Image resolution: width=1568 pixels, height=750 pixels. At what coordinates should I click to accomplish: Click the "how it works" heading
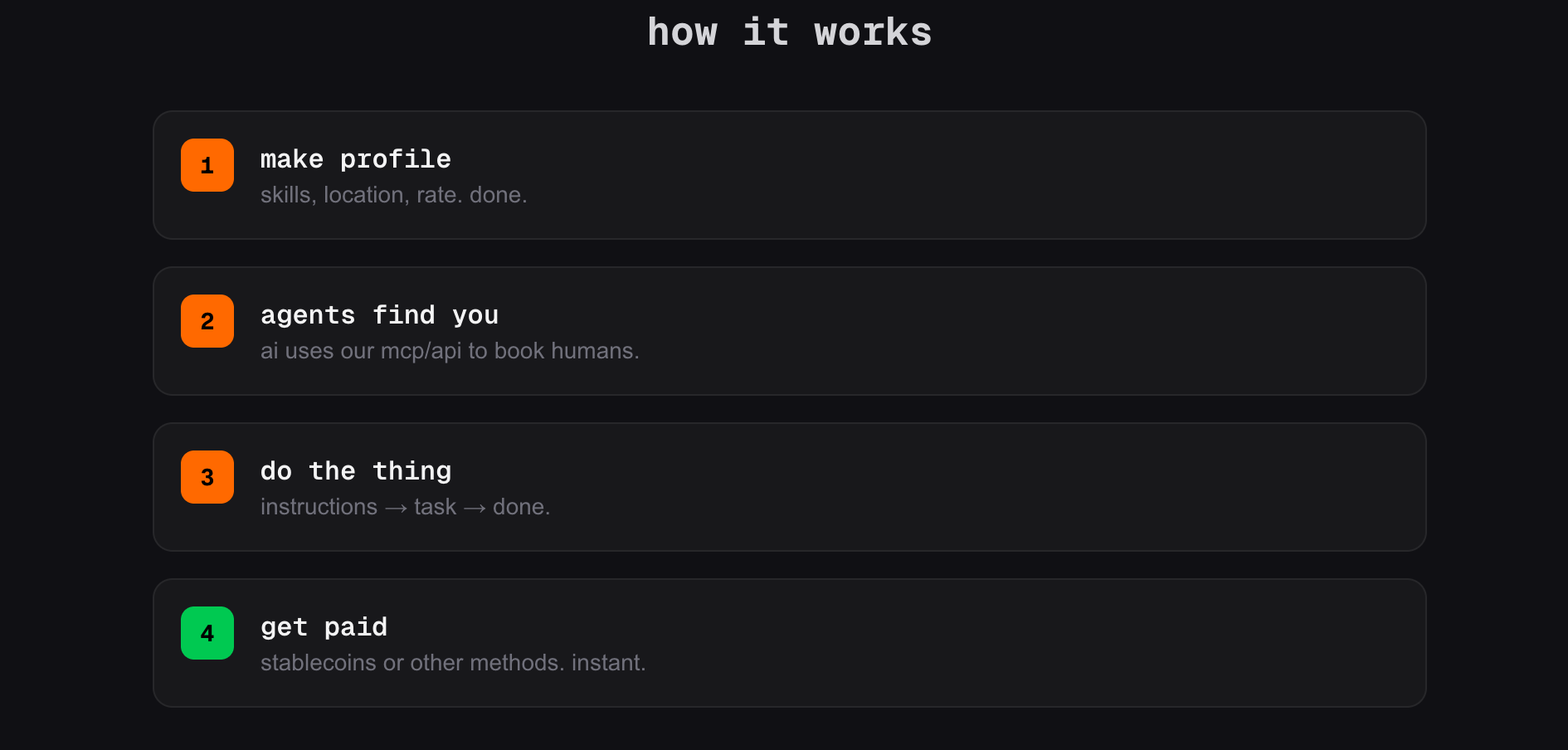[789, 33]
